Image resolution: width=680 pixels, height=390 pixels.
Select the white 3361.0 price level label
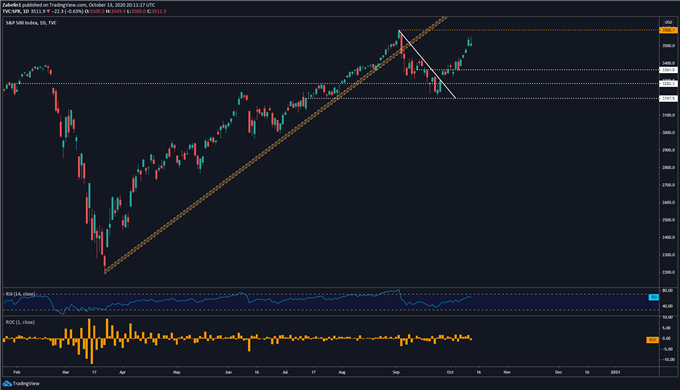pyautogui.click(x=668, y=70)
